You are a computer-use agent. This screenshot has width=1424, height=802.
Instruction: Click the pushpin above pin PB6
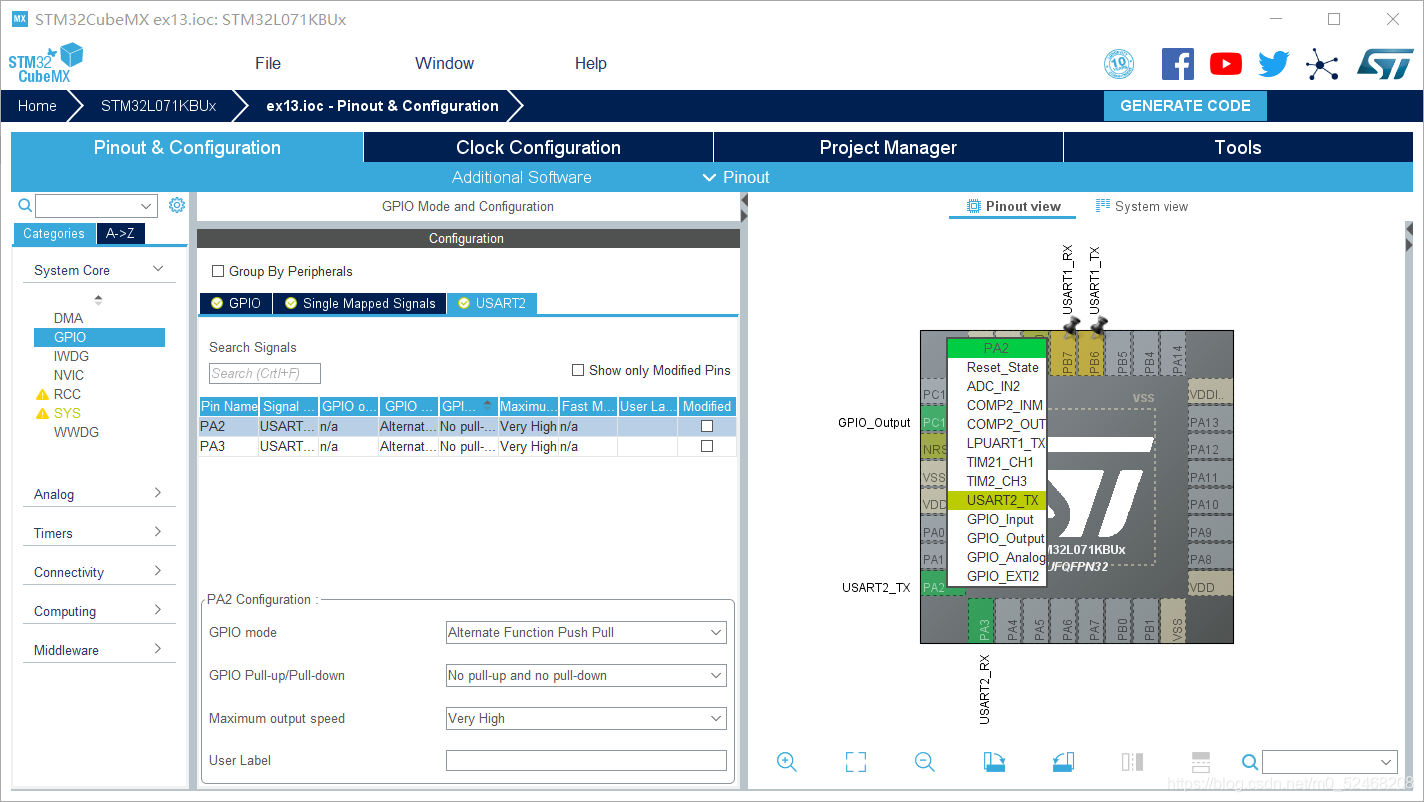tap(1099, 326)
